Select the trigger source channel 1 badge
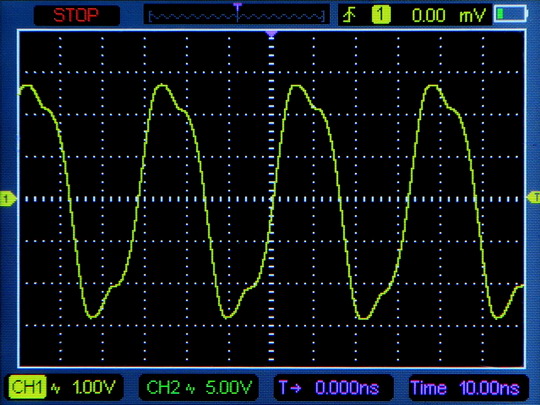The width and height of the screenshot is (540, 405). click(x=381, y=15)
